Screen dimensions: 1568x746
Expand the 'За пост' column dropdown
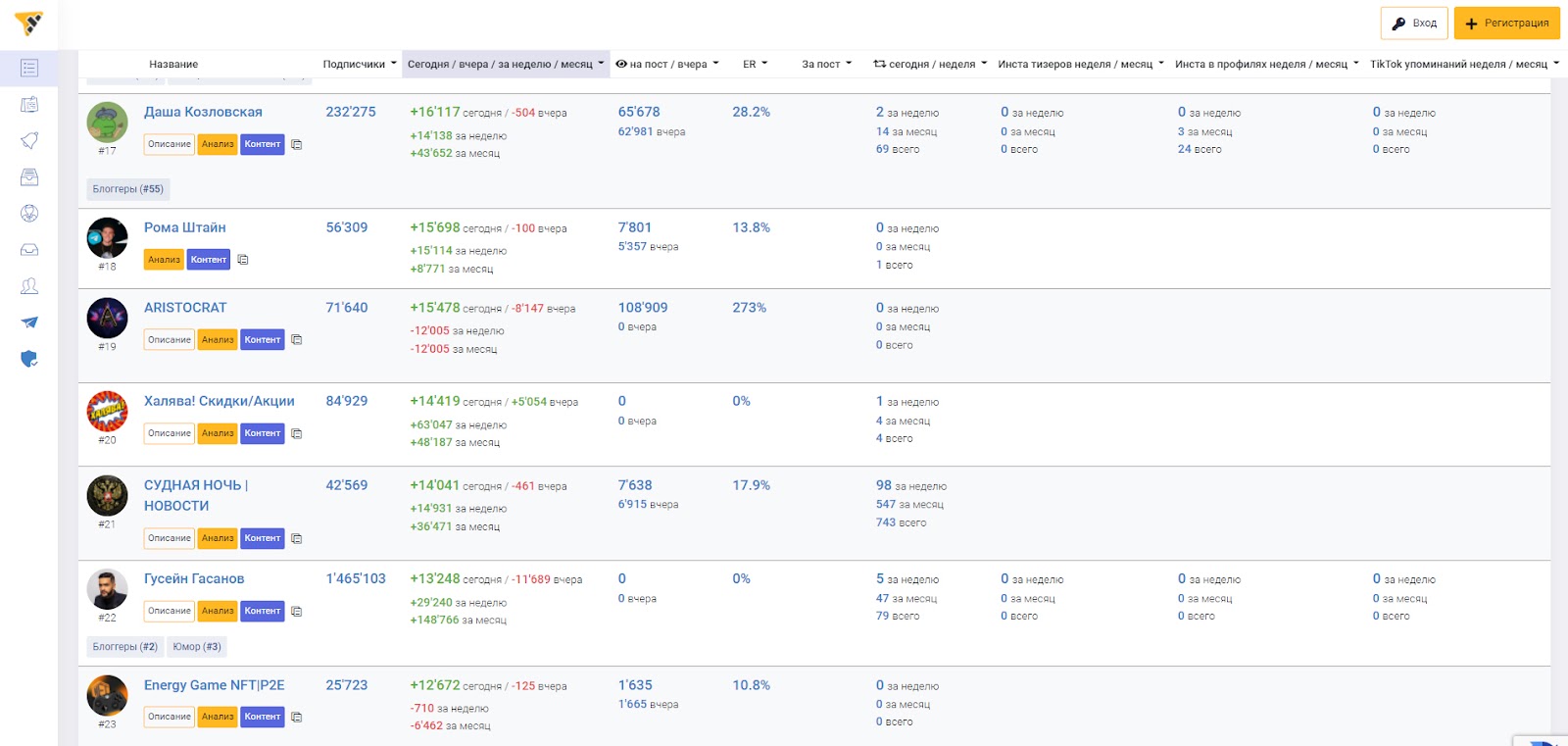coord(826,64)
